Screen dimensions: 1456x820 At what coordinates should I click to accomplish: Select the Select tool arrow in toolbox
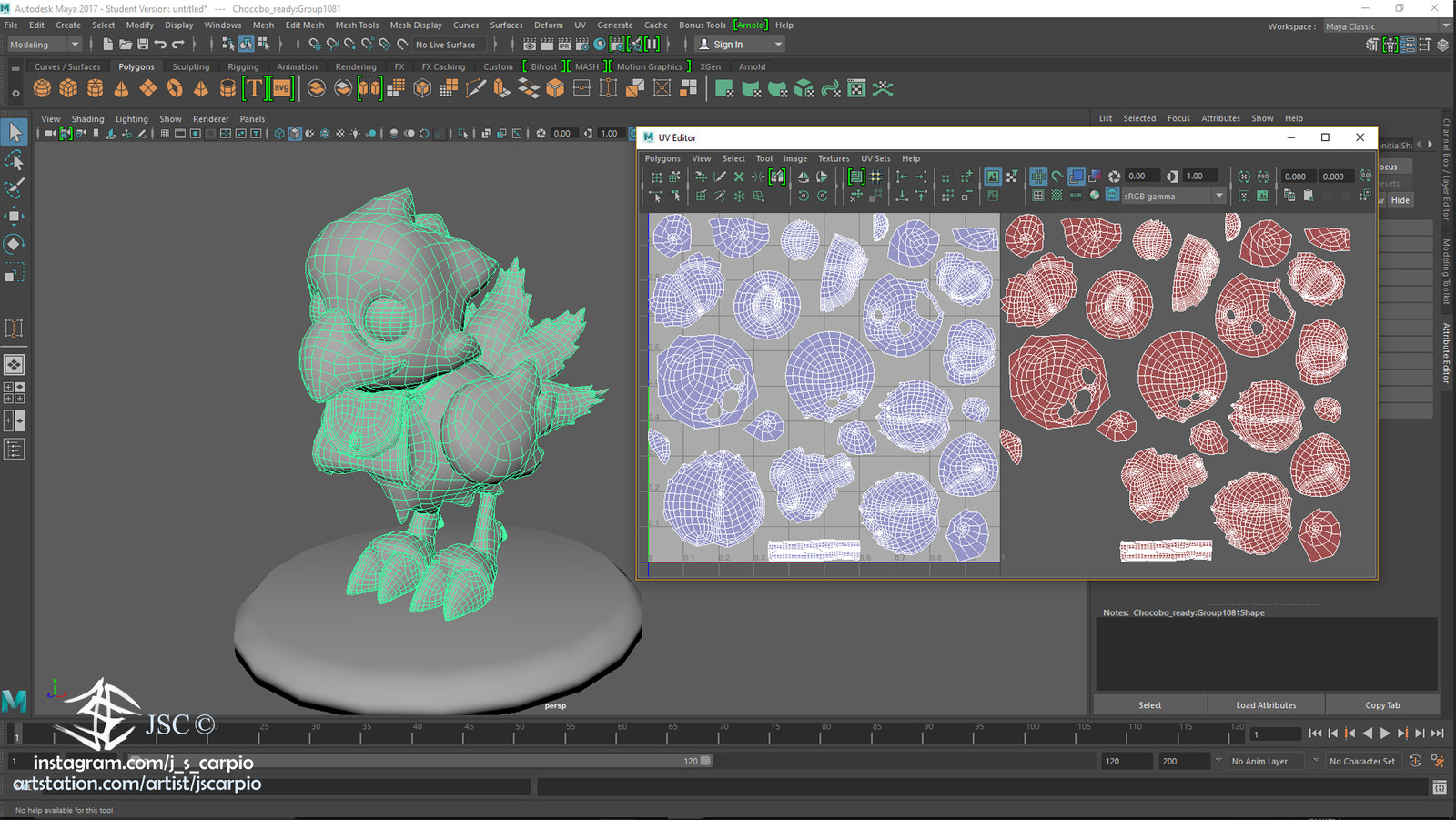tap(15, 132)
